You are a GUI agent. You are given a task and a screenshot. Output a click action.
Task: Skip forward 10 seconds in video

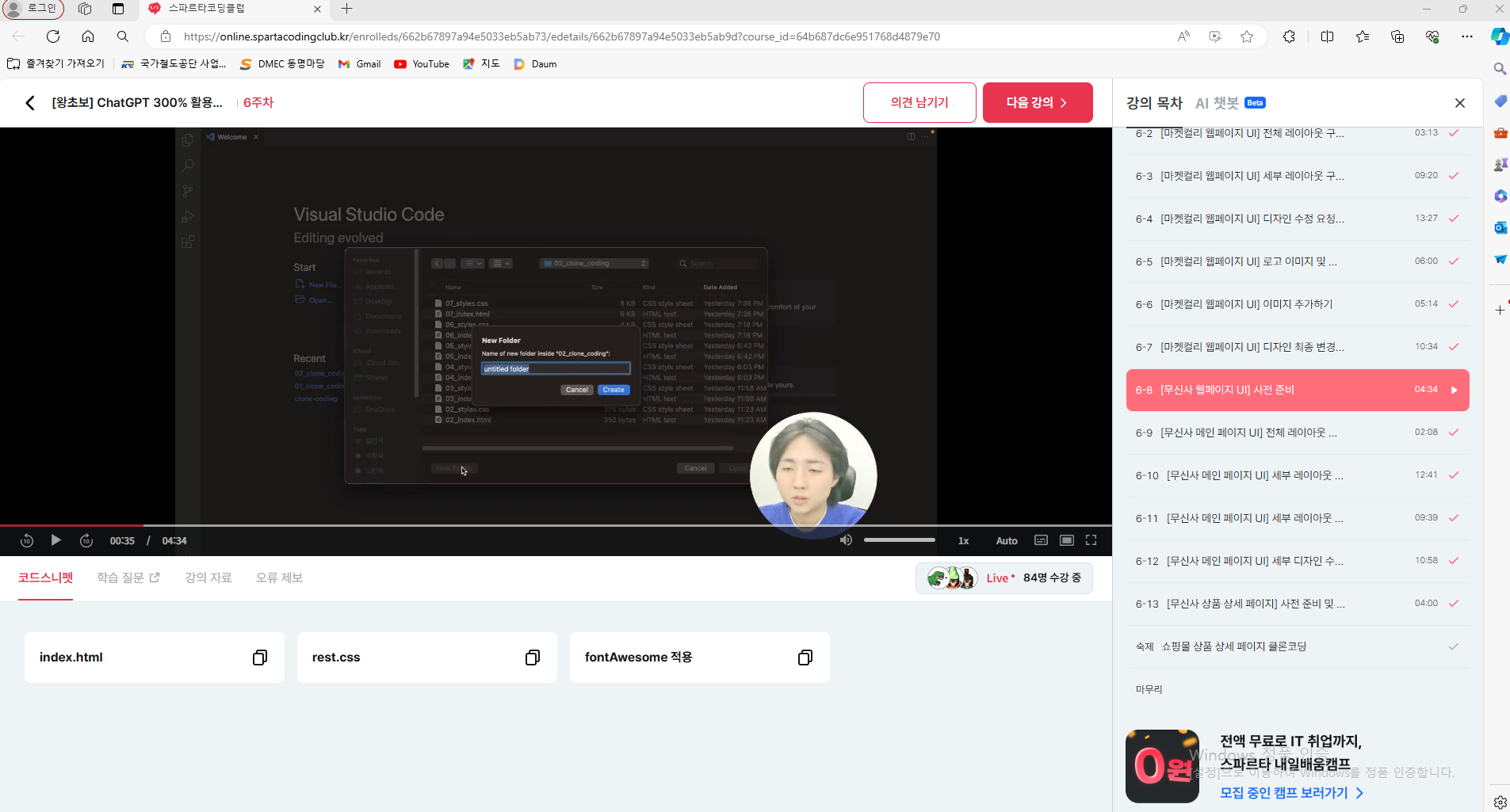(86, 540)
